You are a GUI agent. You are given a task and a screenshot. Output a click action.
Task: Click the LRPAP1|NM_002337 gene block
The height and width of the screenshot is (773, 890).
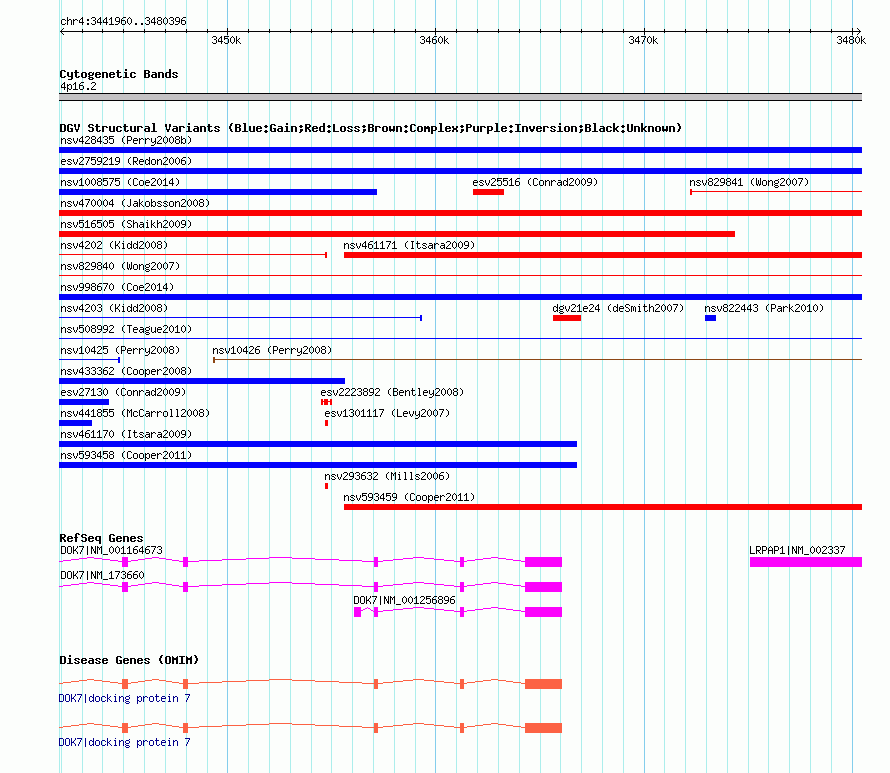click(806, 562)
